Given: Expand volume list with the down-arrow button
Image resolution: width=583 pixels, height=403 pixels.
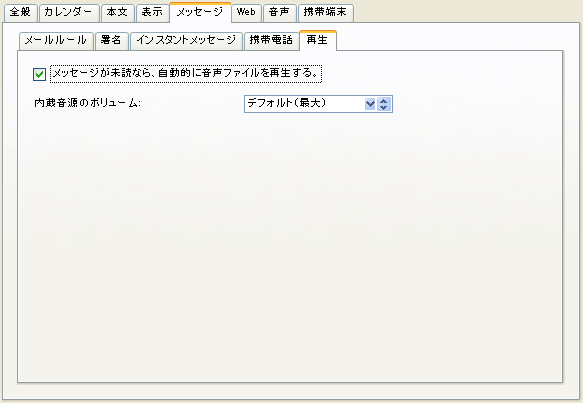Looking at the screenshot, I should point(370,104).
